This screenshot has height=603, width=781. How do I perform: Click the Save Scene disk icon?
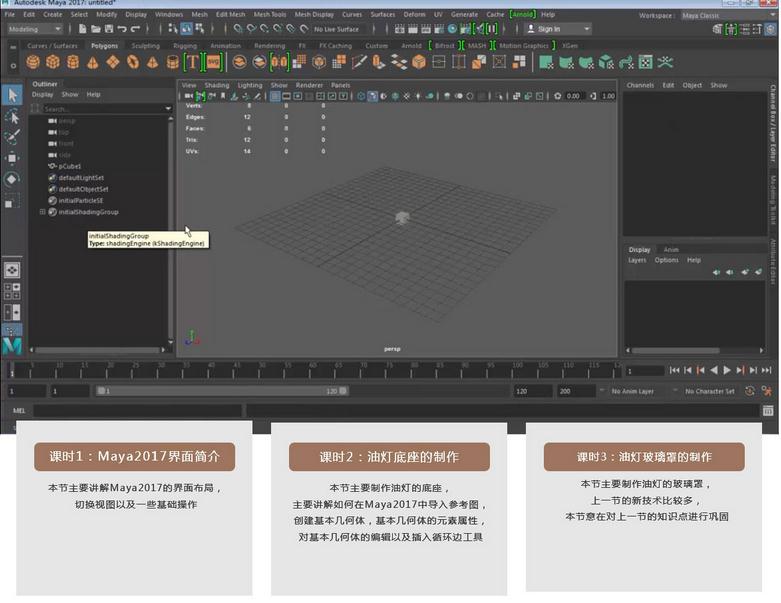tap(109, 29)
